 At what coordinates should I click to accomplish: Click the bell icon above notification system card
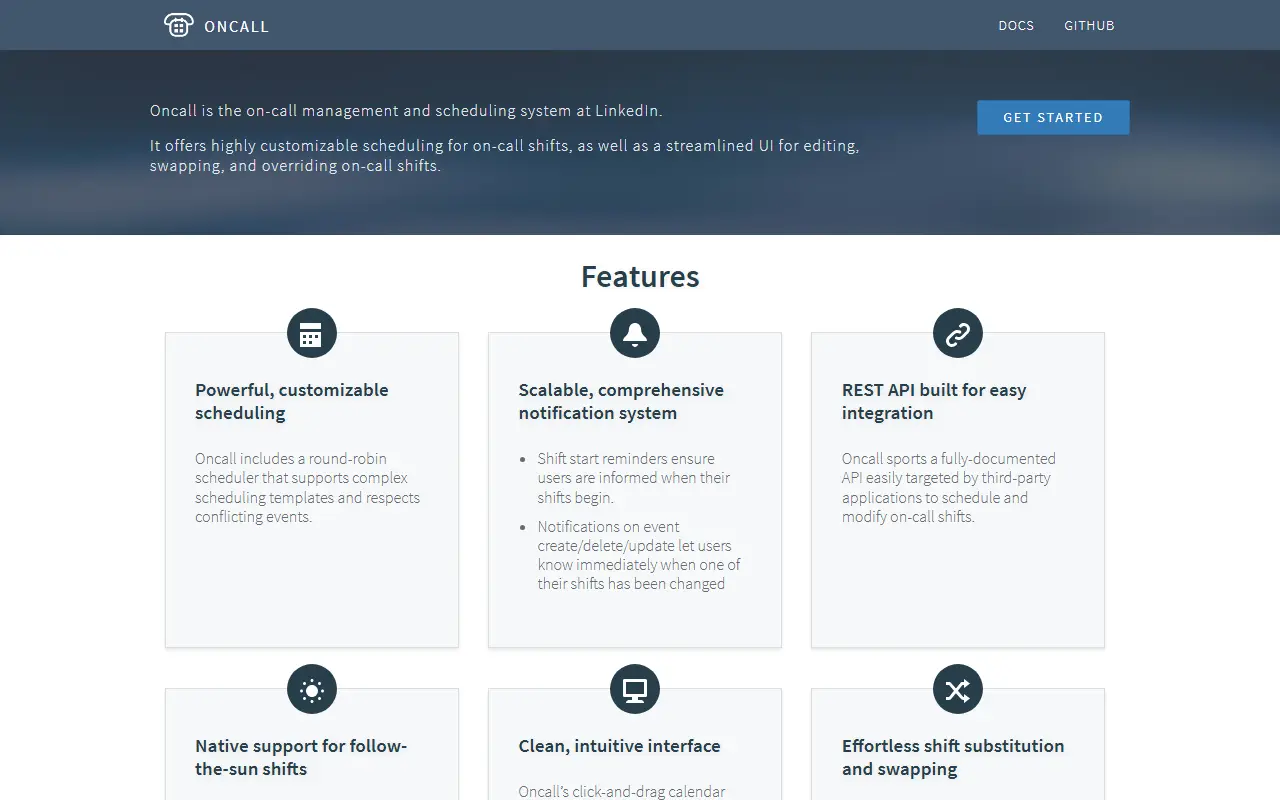pos(635,333)
